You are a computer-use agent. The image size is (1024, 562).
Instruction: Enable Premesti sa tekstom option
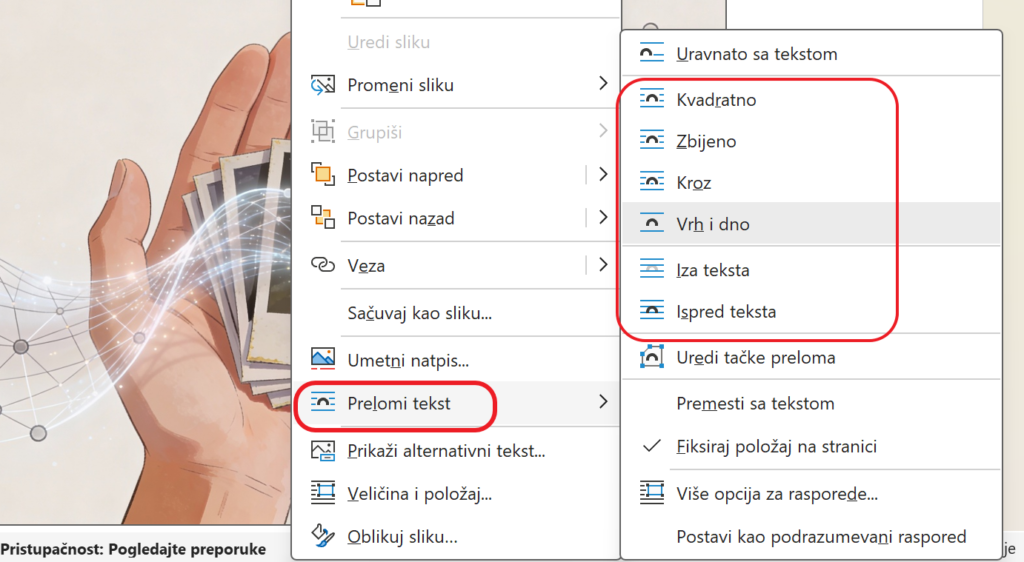pos(755,404)
